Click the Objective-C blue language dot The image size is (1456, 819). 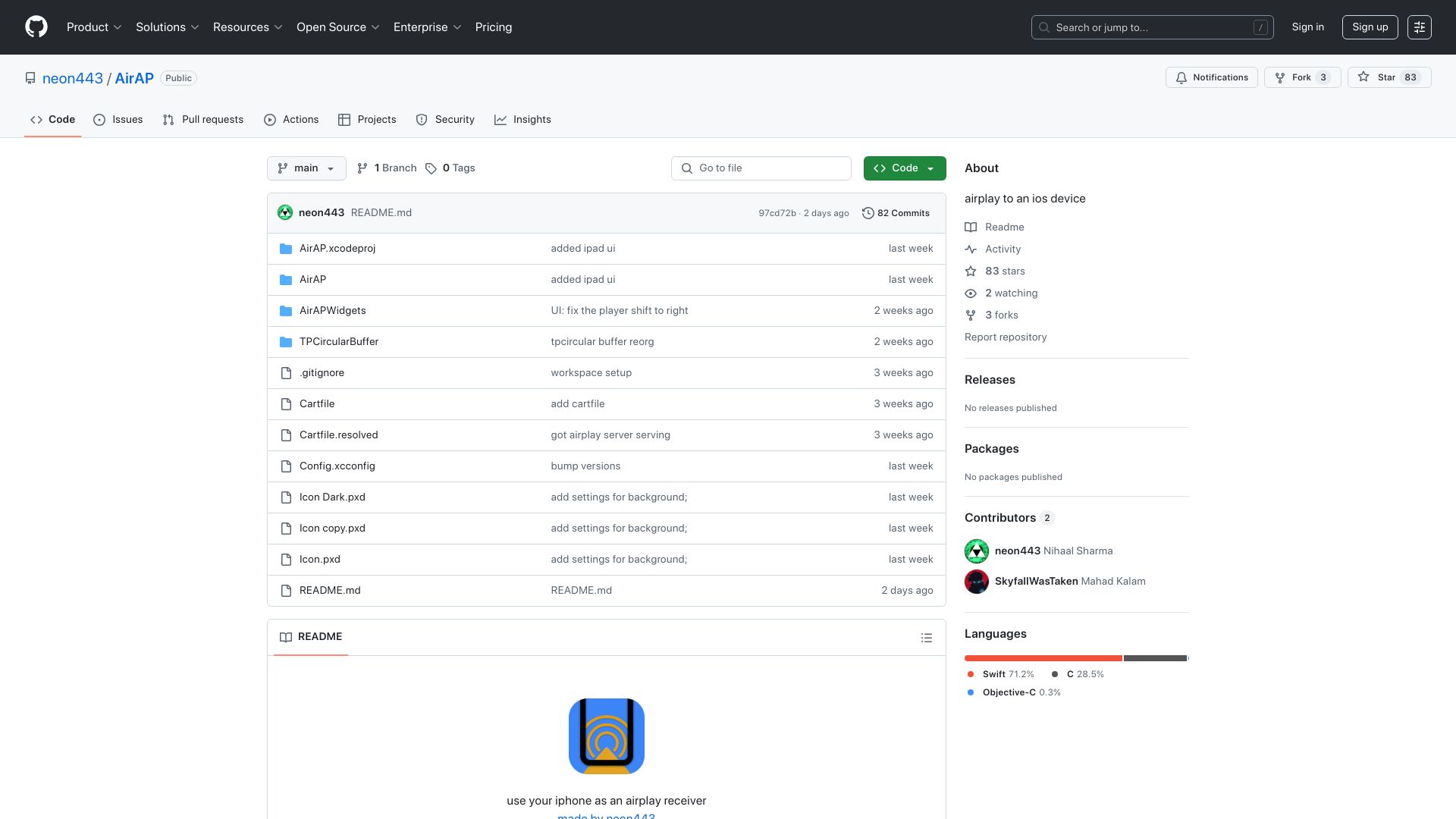971,692
